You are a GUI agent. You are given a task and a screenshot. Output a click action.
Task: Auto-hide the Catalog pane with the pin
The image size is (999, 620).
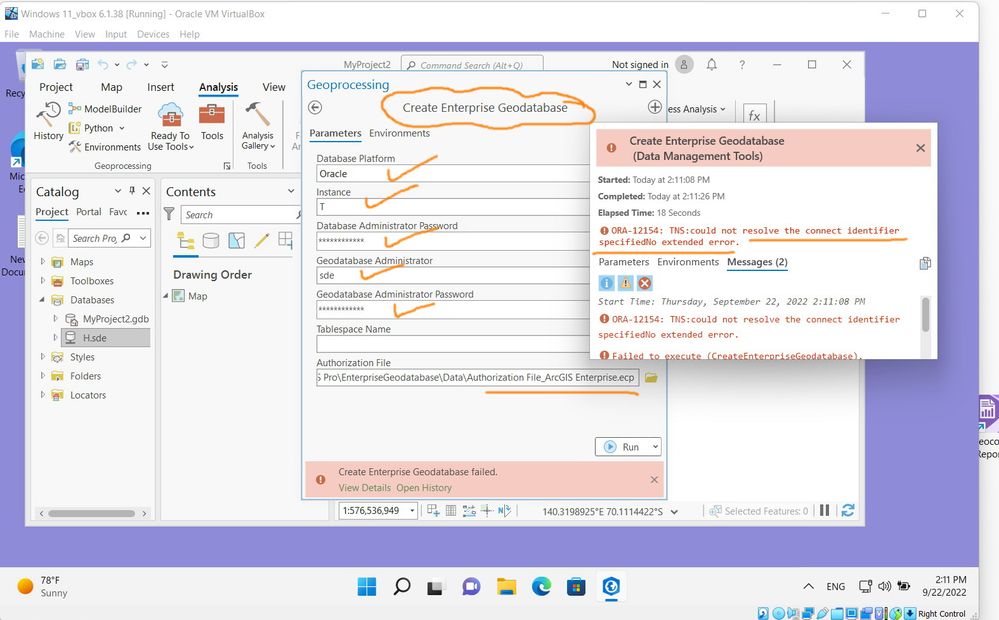point(132,191)
